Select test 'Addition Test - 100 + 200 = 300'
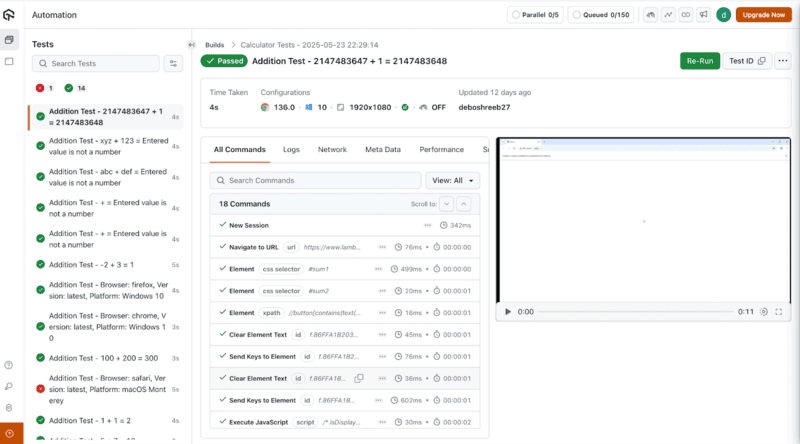The height and width of the screenshot is (444, 800). 106,358
